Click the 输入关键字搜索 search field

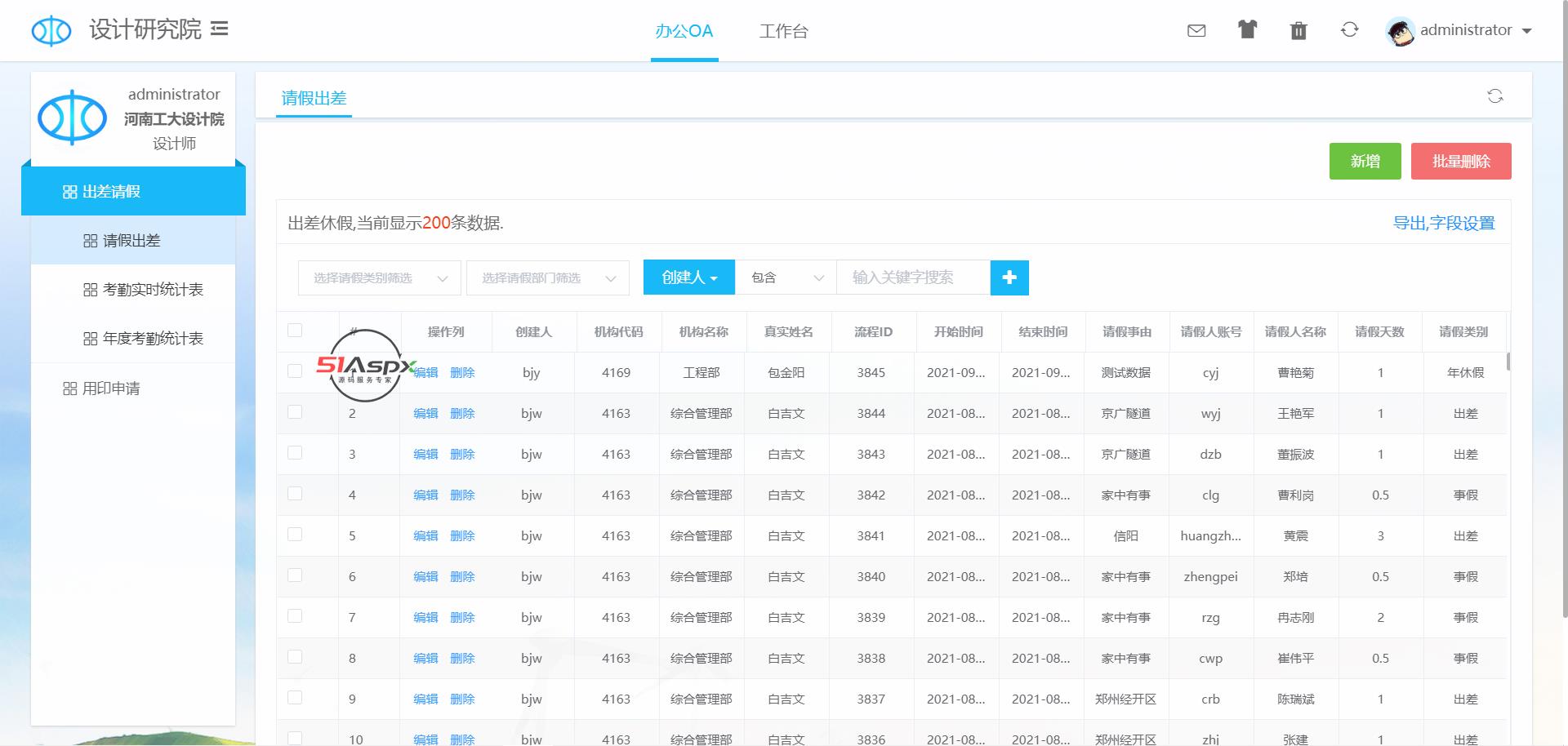(x=912, y=278)
